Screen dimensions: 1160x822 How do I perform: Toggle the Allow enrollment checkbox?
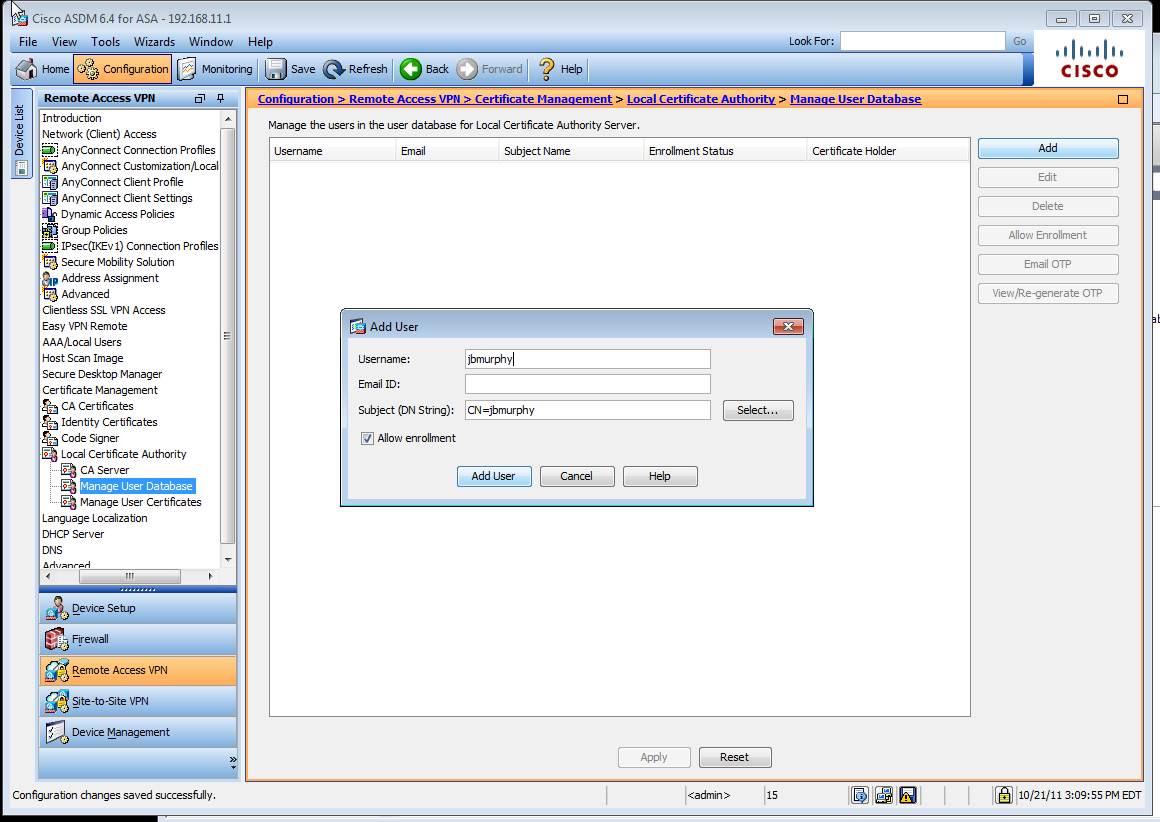coord(367,438)
